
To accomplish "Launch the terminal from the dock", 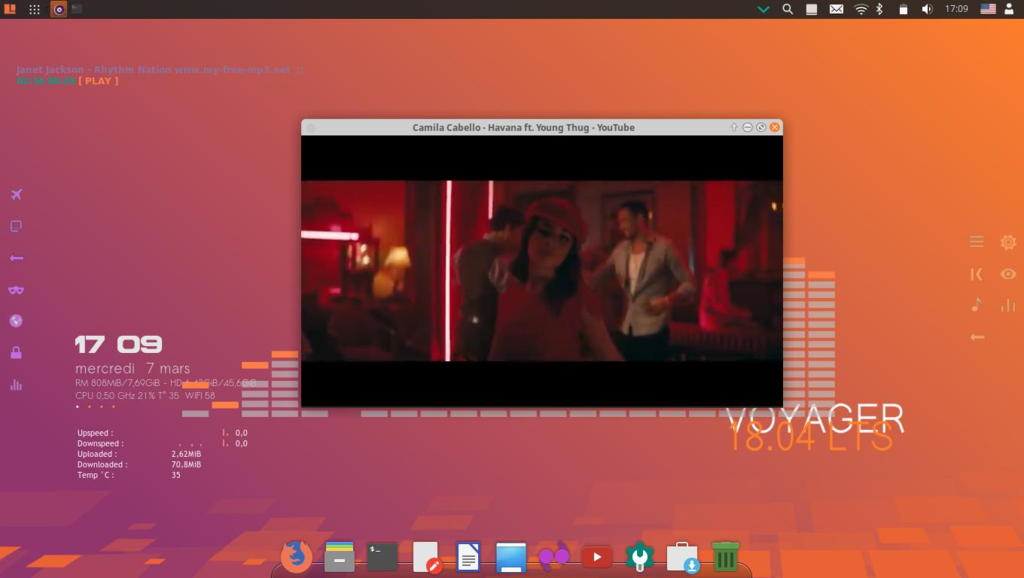I will tap(382, 557).
